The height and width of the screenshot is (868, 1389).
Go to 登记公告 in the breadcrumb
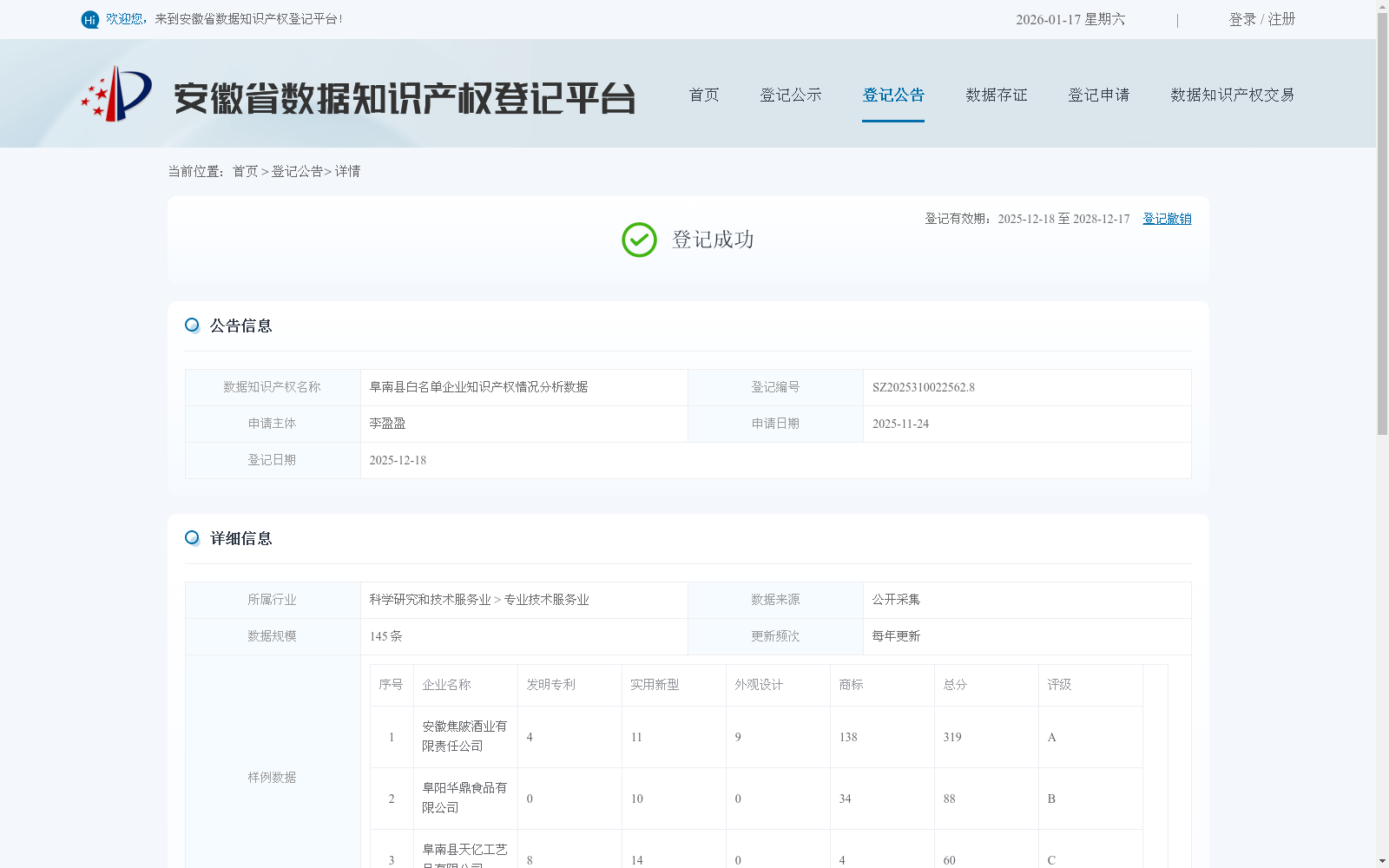point(297,171)
